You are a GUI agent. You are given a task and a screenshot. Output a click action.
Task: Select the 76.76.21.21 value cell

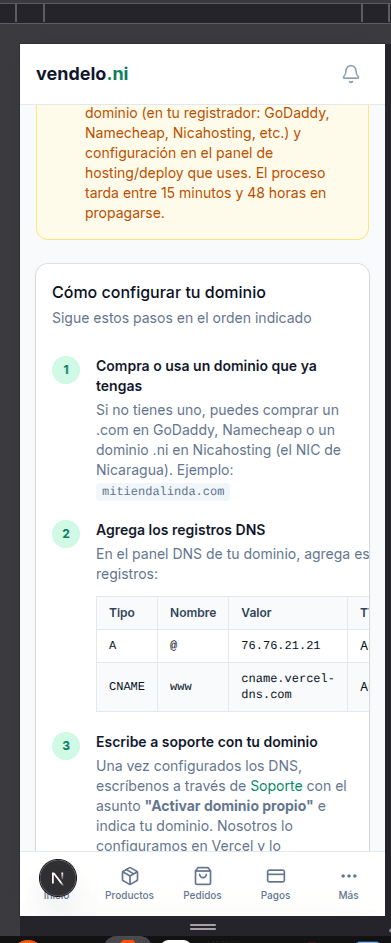click(288, 646)
